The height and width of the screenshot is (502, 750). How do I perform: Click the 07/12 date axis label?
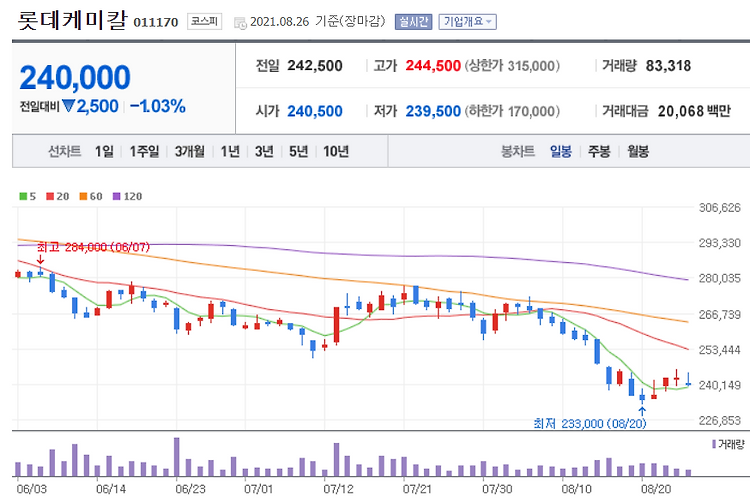[x=338, y=489]
